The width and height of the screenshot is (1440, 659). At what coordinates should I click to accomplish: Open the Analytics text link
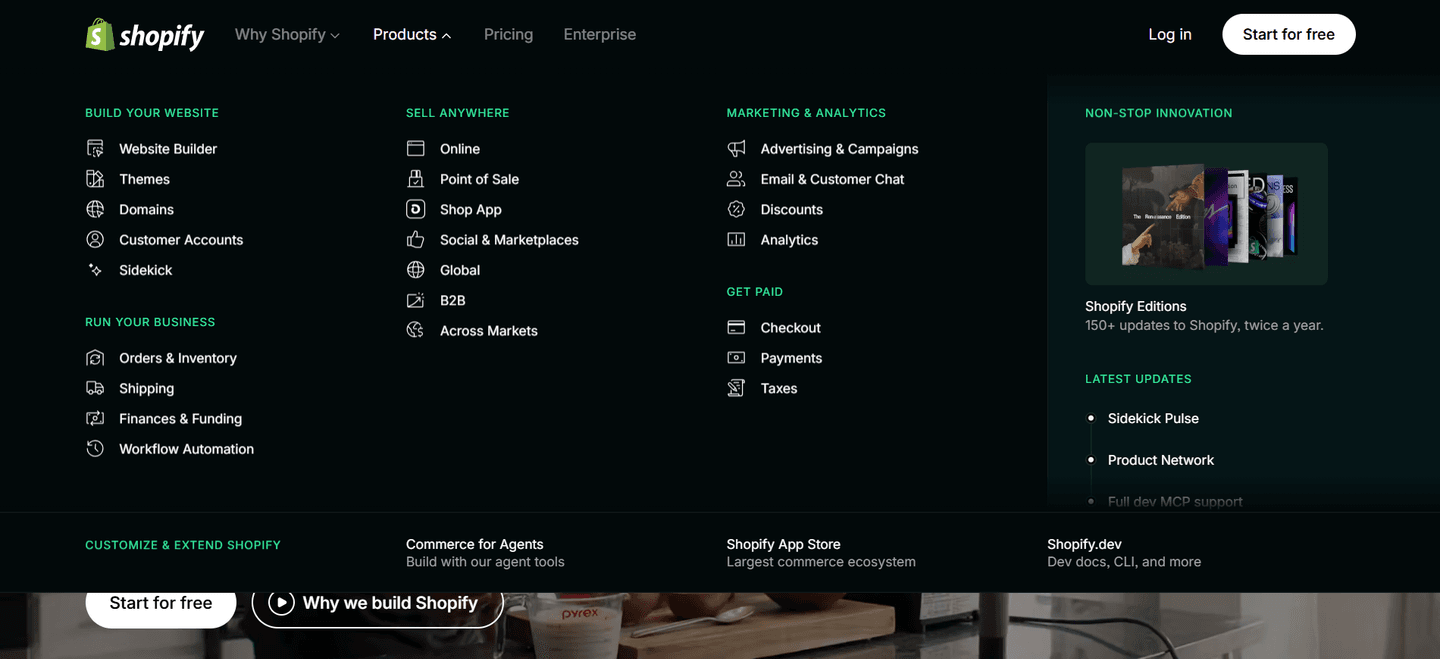click(790, 240)
